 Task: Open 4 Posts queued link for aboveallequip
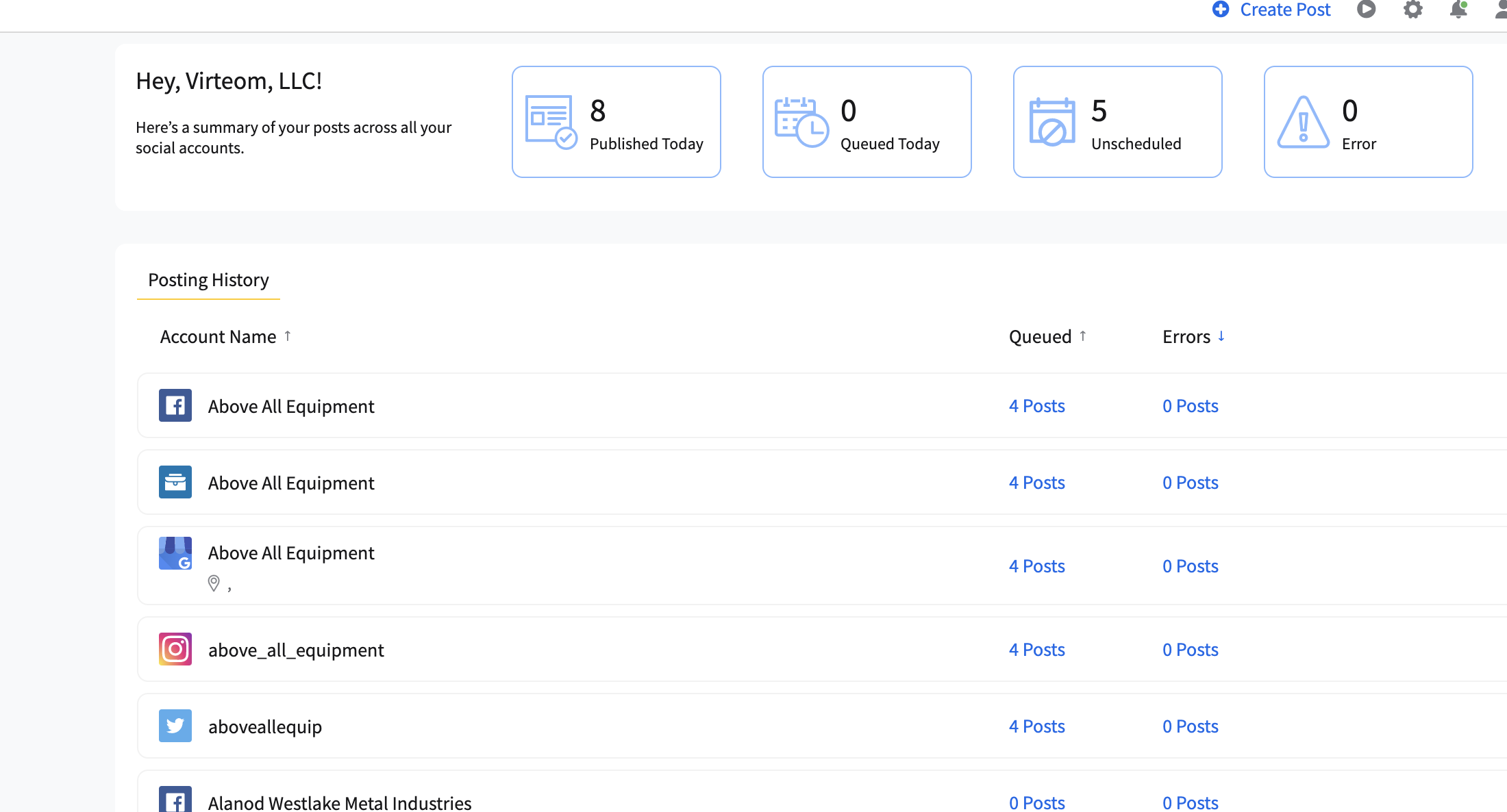click(1036, 726)
